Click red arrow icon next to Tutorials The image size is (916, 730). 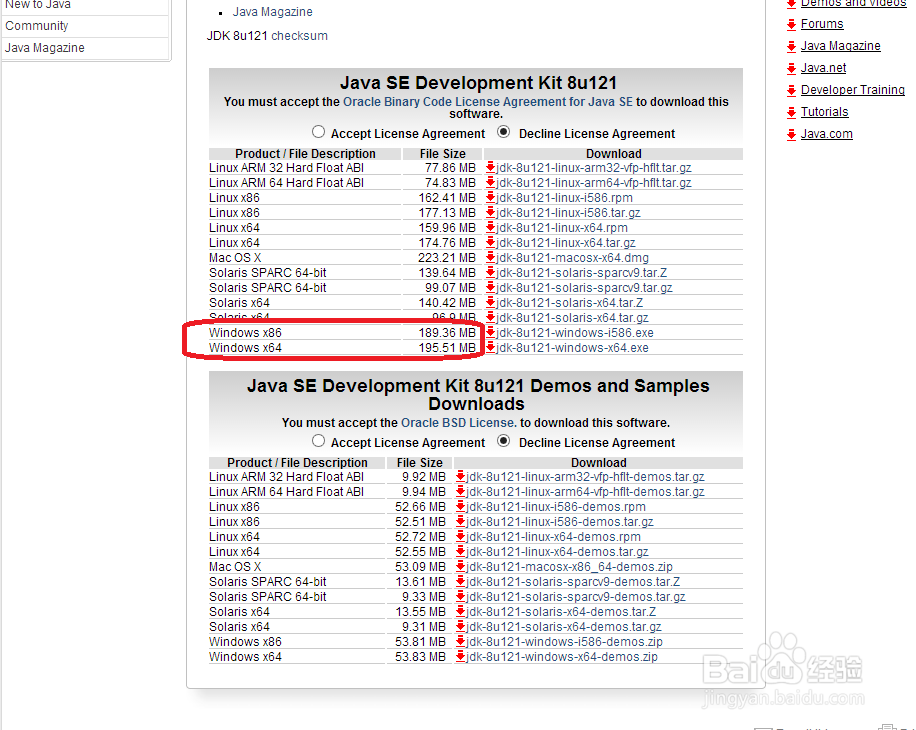(792, 113)
